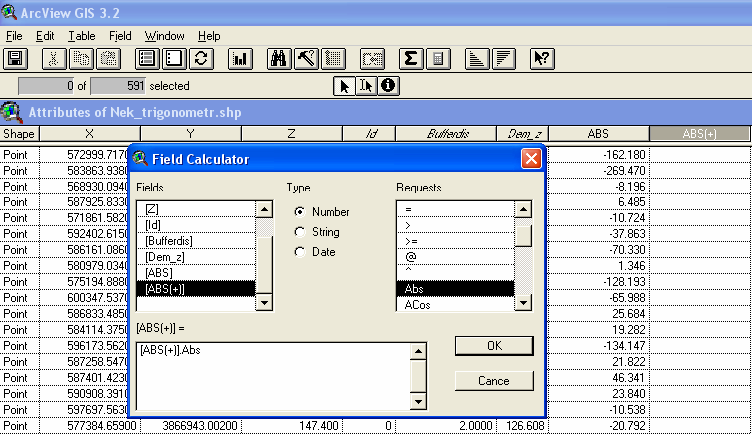Click the Dem_z column header
Screen dimensions: 752x434
522,134
